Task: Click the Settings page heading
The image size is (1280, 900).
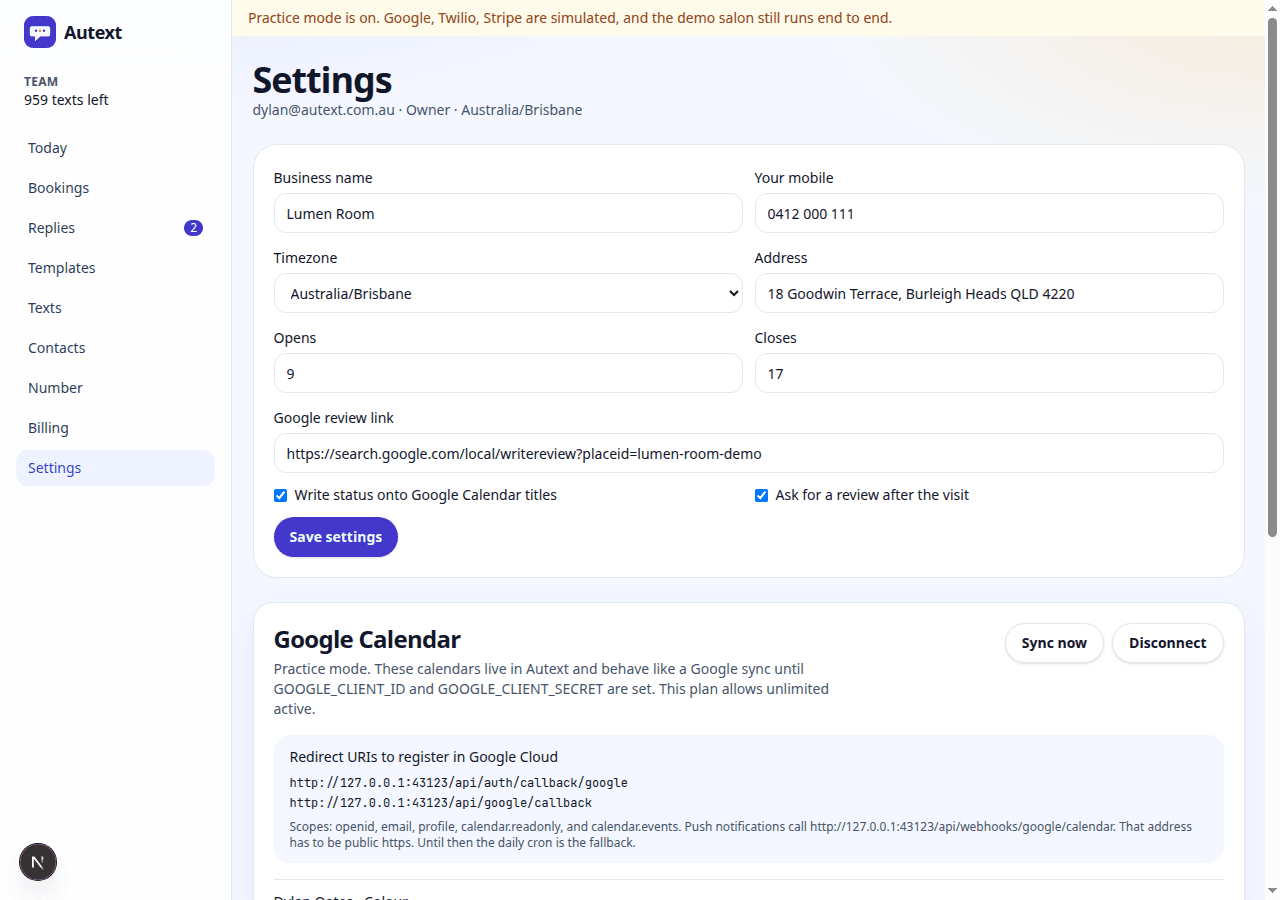Action: click(322, 80)
